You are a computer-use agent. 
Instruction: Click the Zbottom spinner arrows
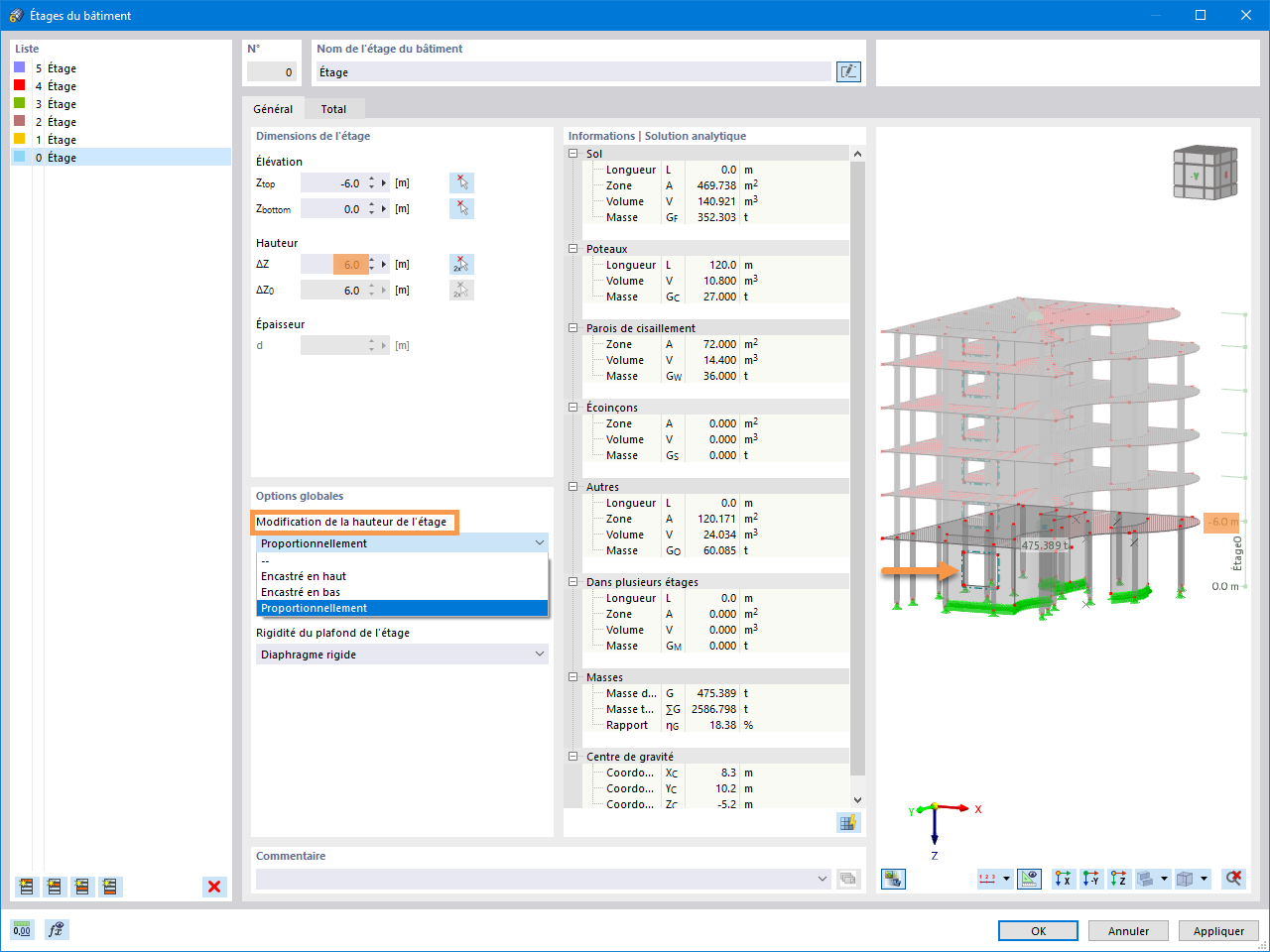pyautogui.click(x=372, y=208)
